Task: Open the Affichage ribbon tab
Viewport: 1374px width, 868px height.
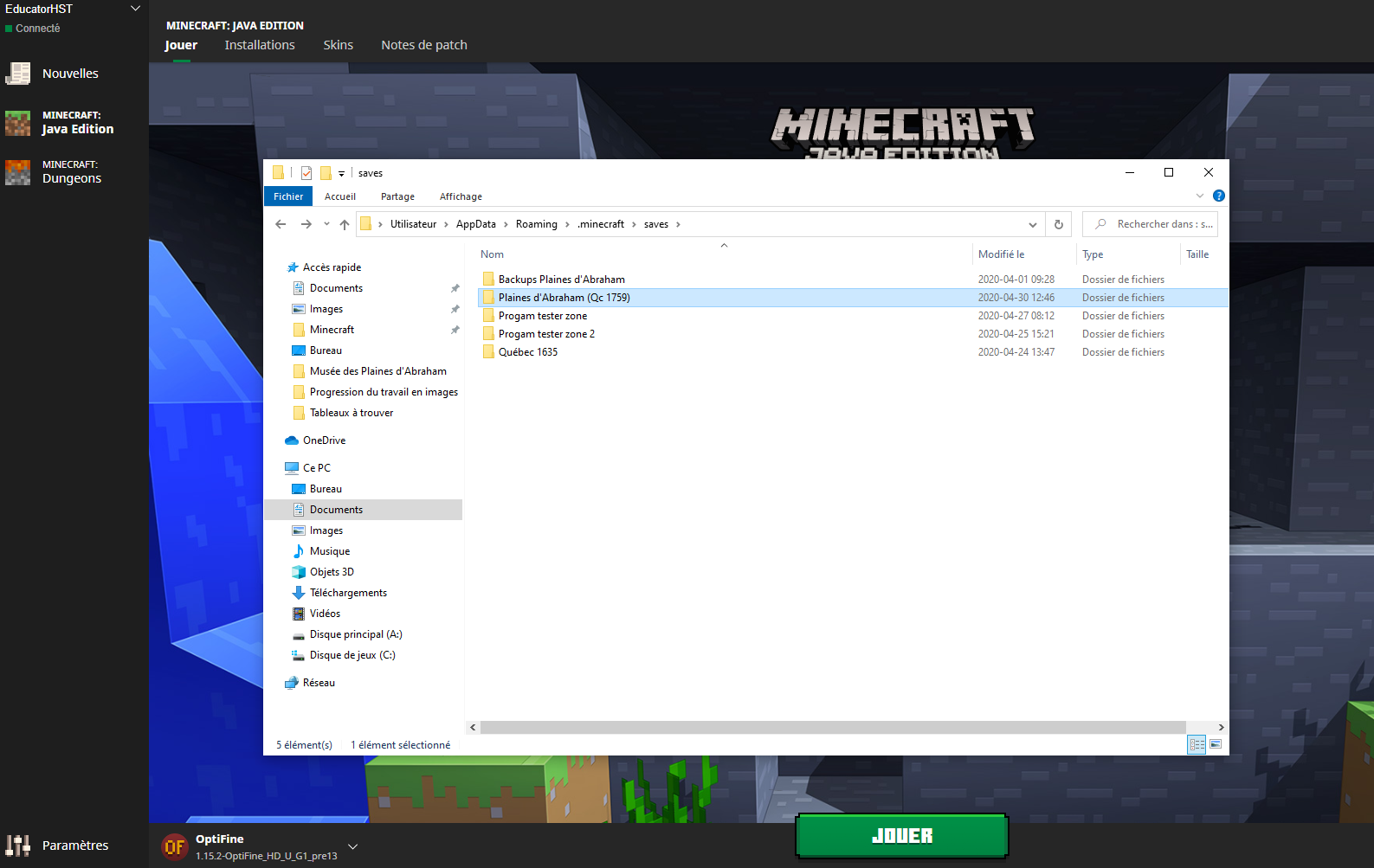Action: click(461, 196)
